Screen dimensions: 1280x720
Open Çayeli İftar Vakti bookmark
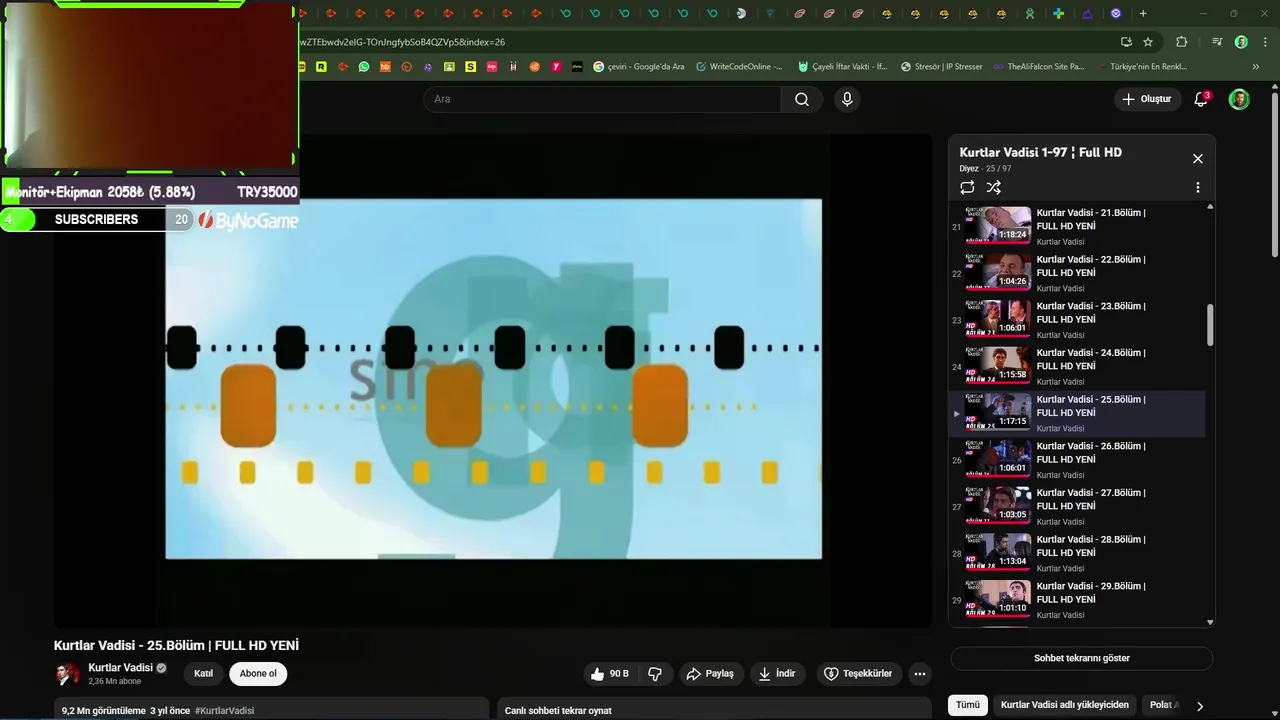[842, 67]
